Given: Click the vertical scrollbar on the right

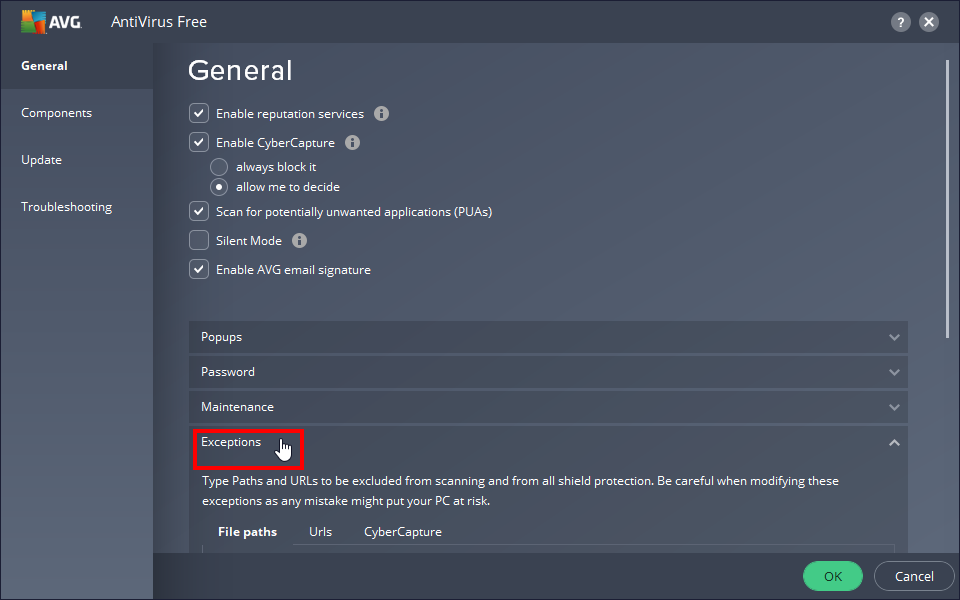Looking at the screenshot, I should (946, 200).
